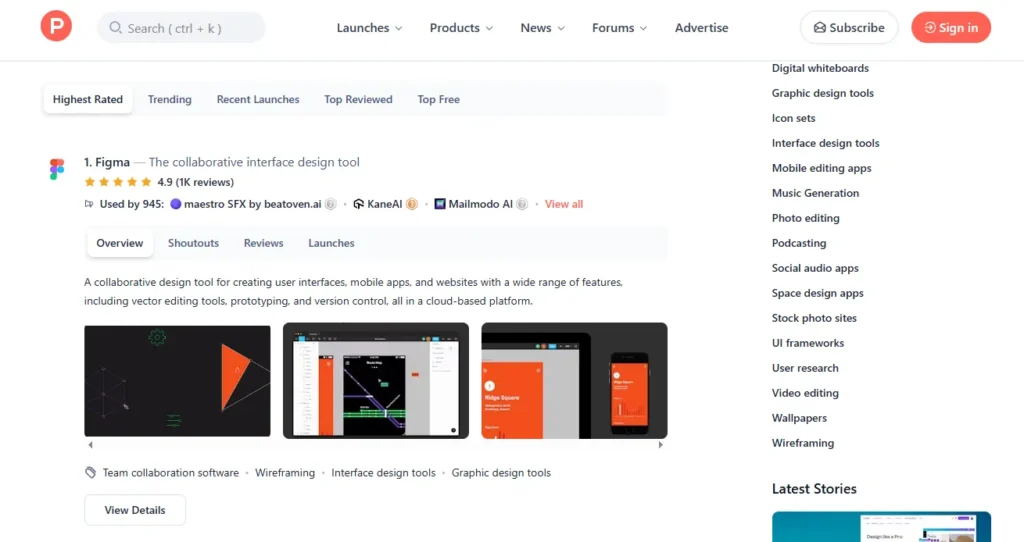Viewport: 1024px width, 542px height.
Task: Select the Overview tab for Figma
Action: (x=120, y=243)
